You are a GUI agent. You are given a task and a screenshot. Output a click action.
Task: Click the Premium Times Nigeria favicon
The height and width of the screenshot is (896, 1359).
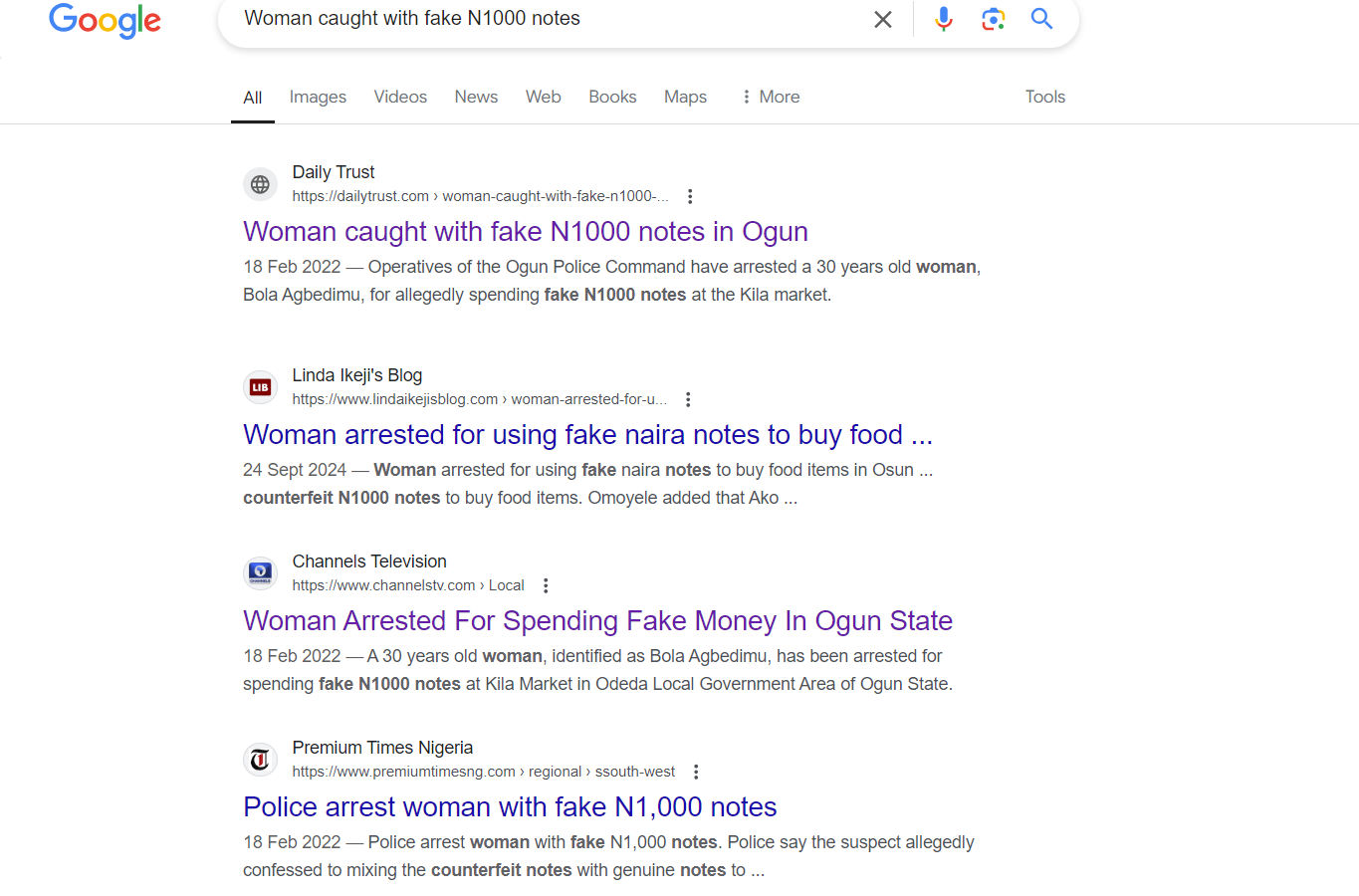pos(260,761)
